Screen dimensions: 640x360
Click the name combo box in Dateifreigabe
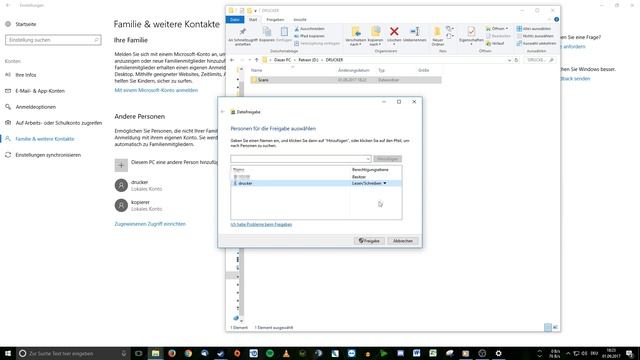pos(300,159)
